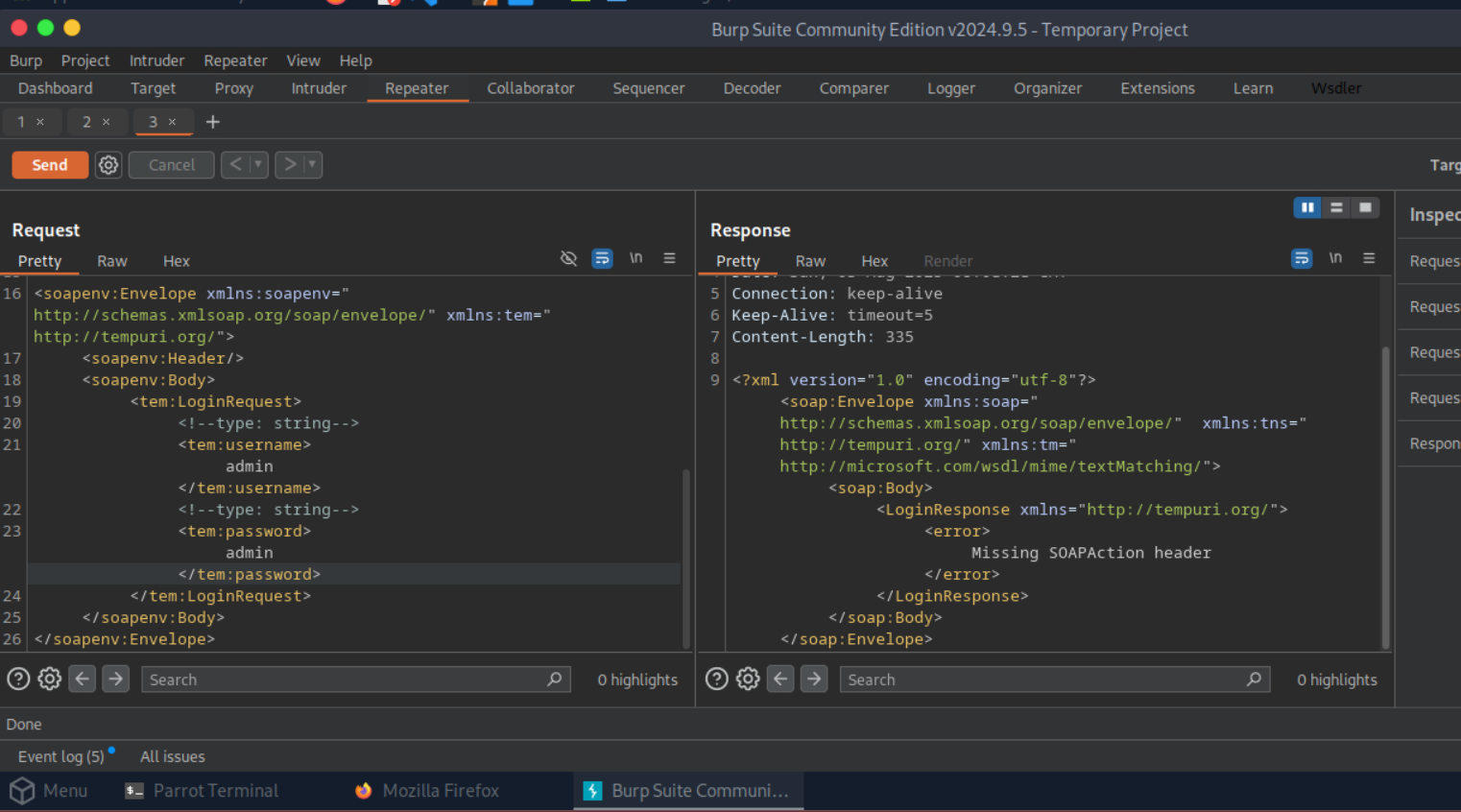Viewport: 1461px width, 812px height.
Task: Expand the forward history dropdown arrow
Action: click(311, 165)
